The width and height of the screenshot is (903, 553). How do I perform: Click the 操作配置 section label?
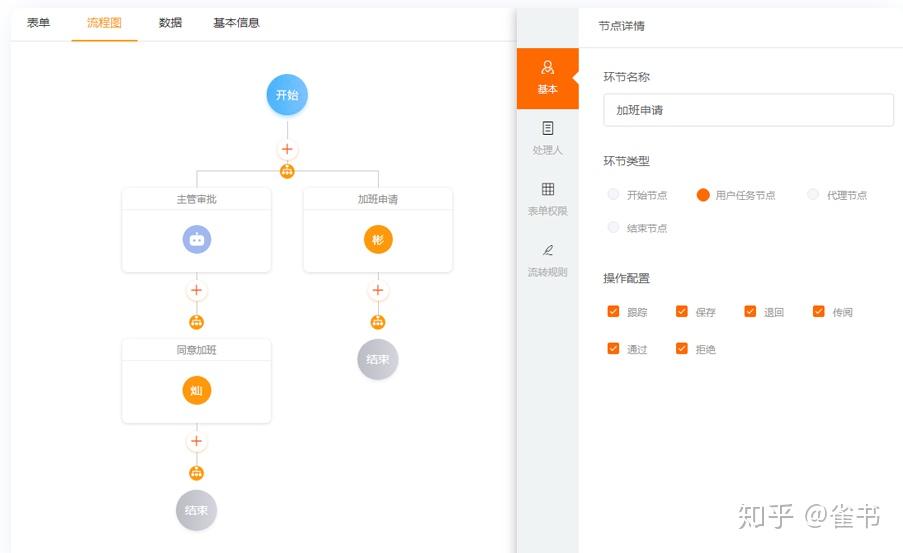tap(627, 278)
